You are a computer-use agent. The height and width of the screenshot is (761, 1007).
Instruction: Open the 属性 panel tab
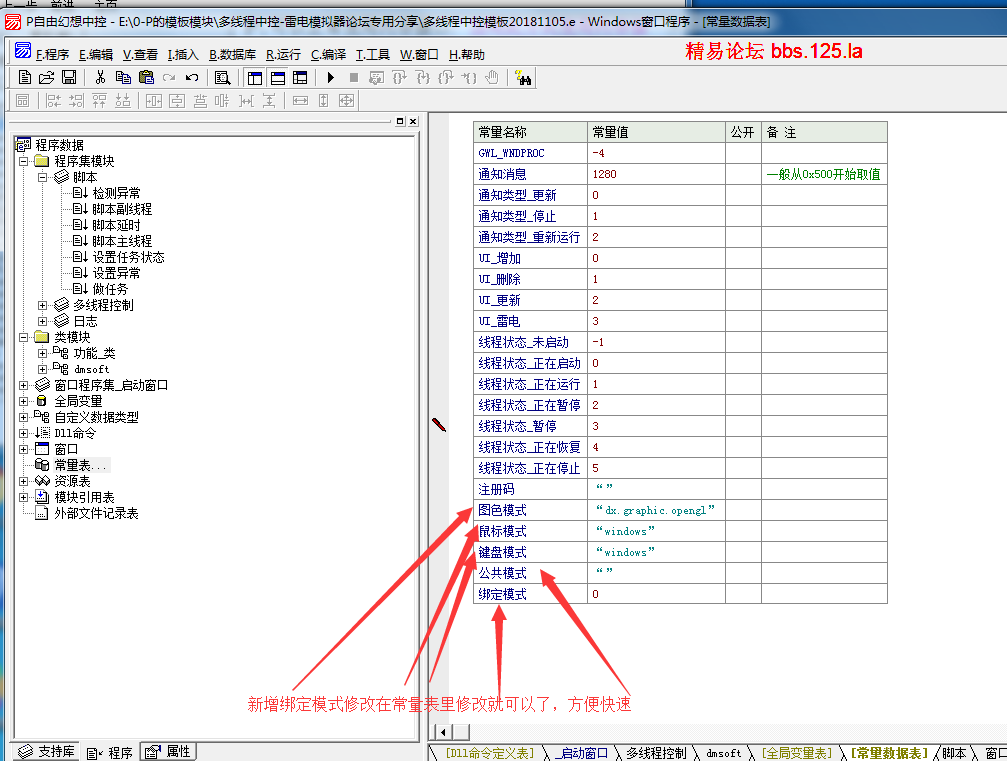point(169,751)
